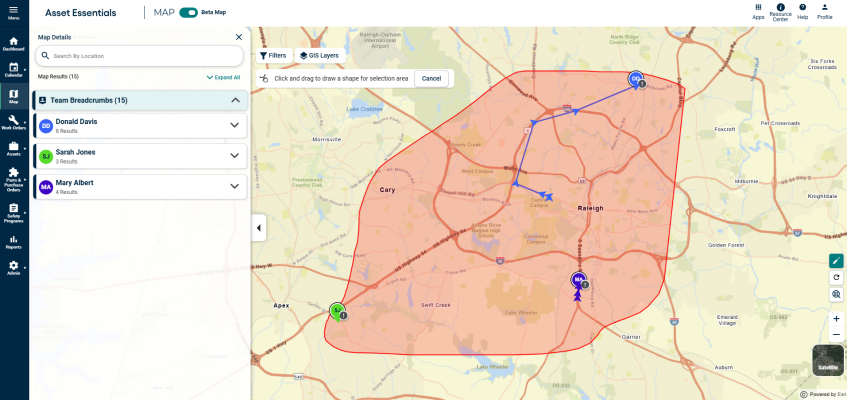Screen dimensions: 847x400
Task: Click the Search By Location field
Action: coord(140,56)
